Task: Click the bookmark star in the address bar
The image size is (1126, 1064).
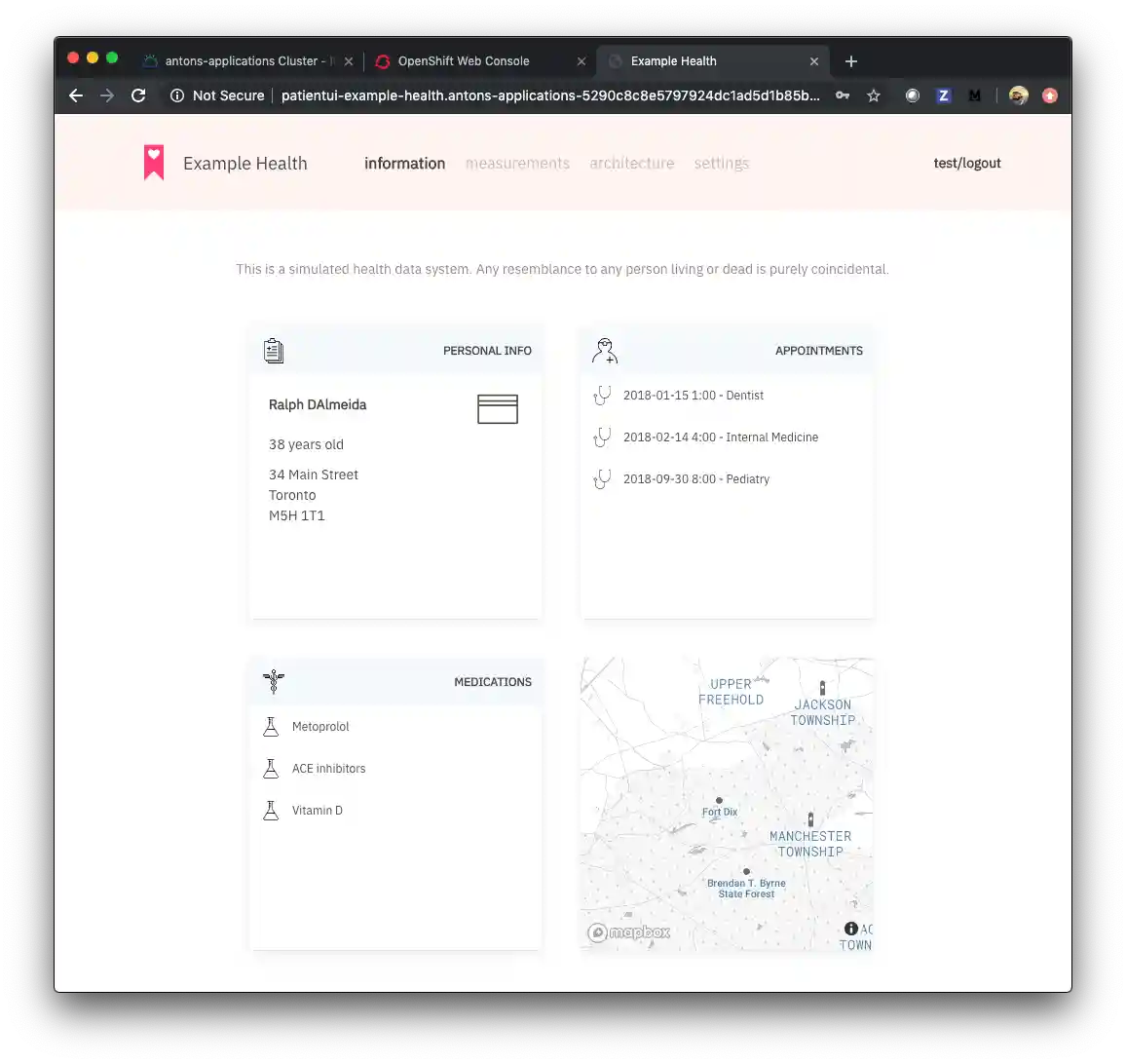Action: 874,95
